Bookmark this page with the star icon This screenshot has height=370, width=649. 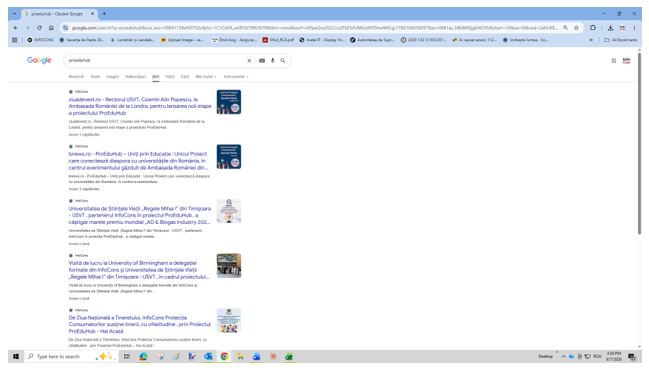click(x=576, y=28)
